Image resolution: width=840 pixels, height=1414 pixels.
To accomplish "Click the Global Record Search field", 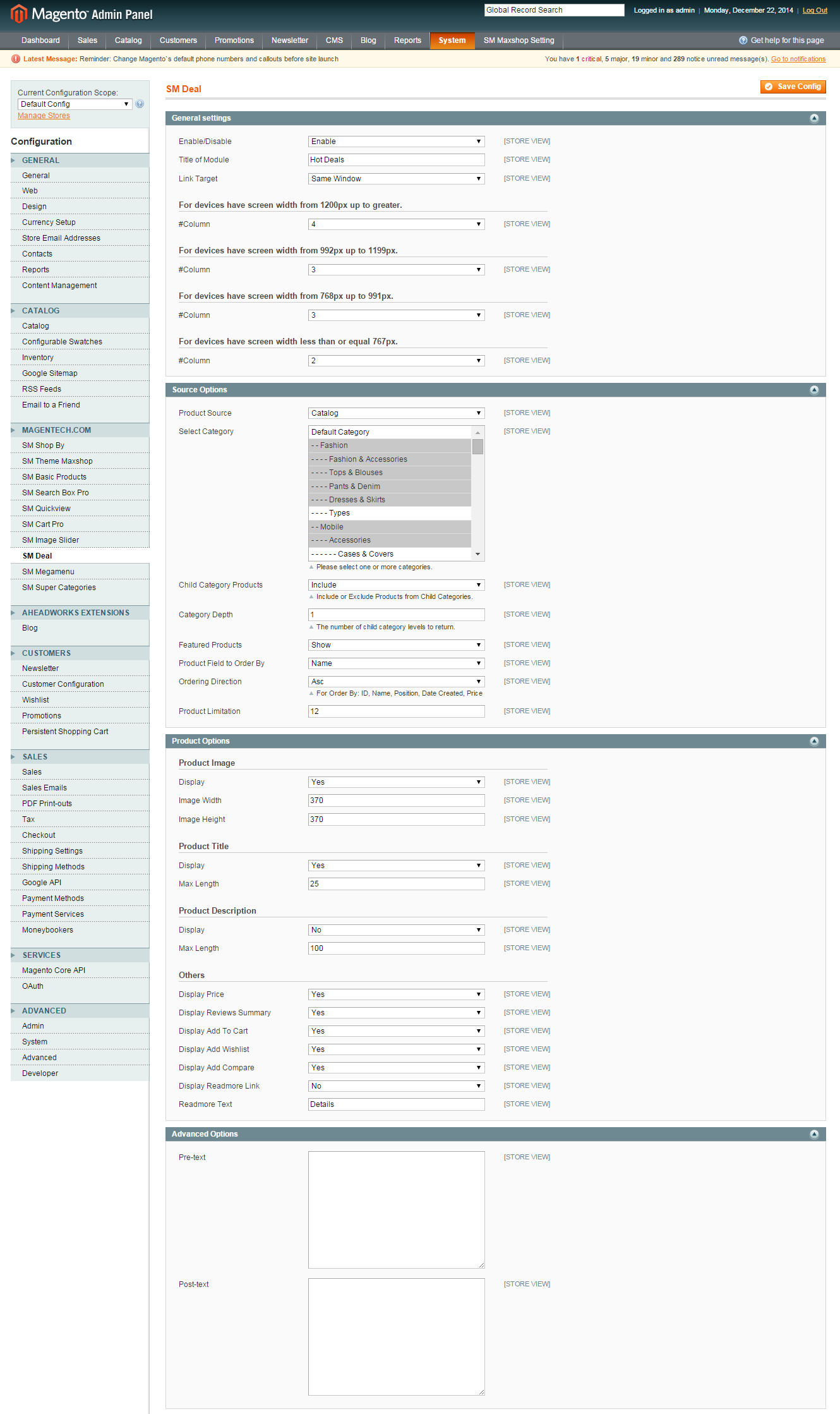I will coord(555,10).
